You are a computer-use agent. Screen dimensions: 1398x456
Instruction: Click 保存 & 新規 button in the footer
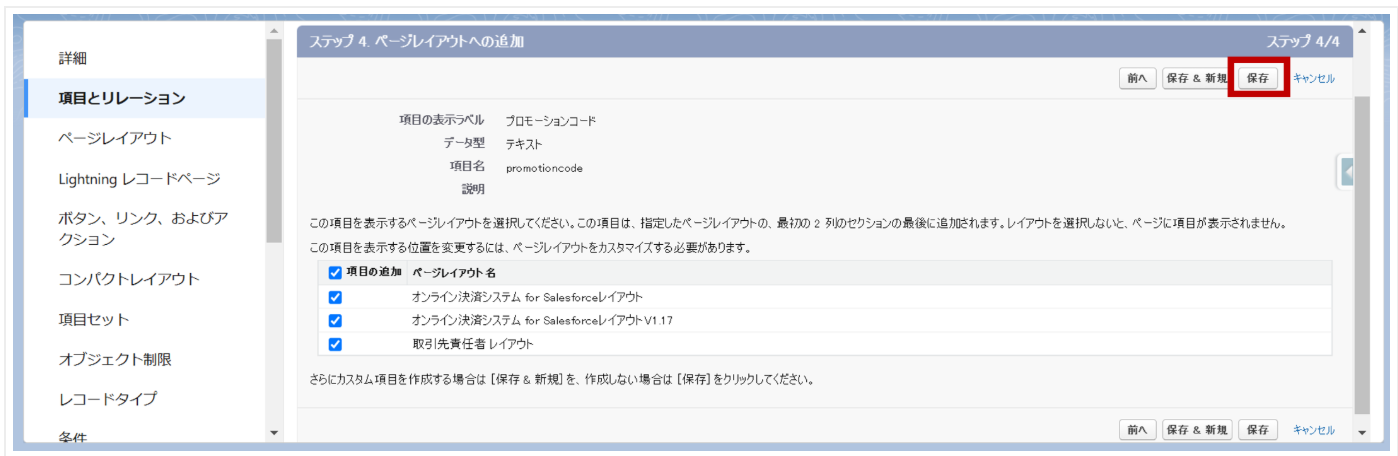point(1196,430)
